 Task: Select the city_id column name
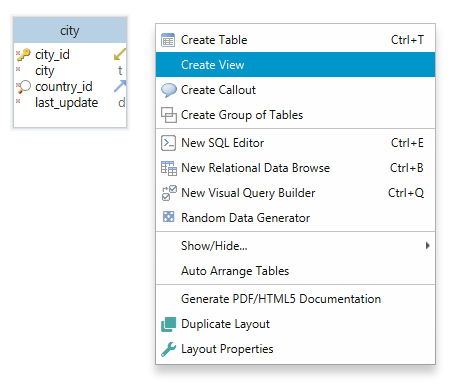(52, 55)
